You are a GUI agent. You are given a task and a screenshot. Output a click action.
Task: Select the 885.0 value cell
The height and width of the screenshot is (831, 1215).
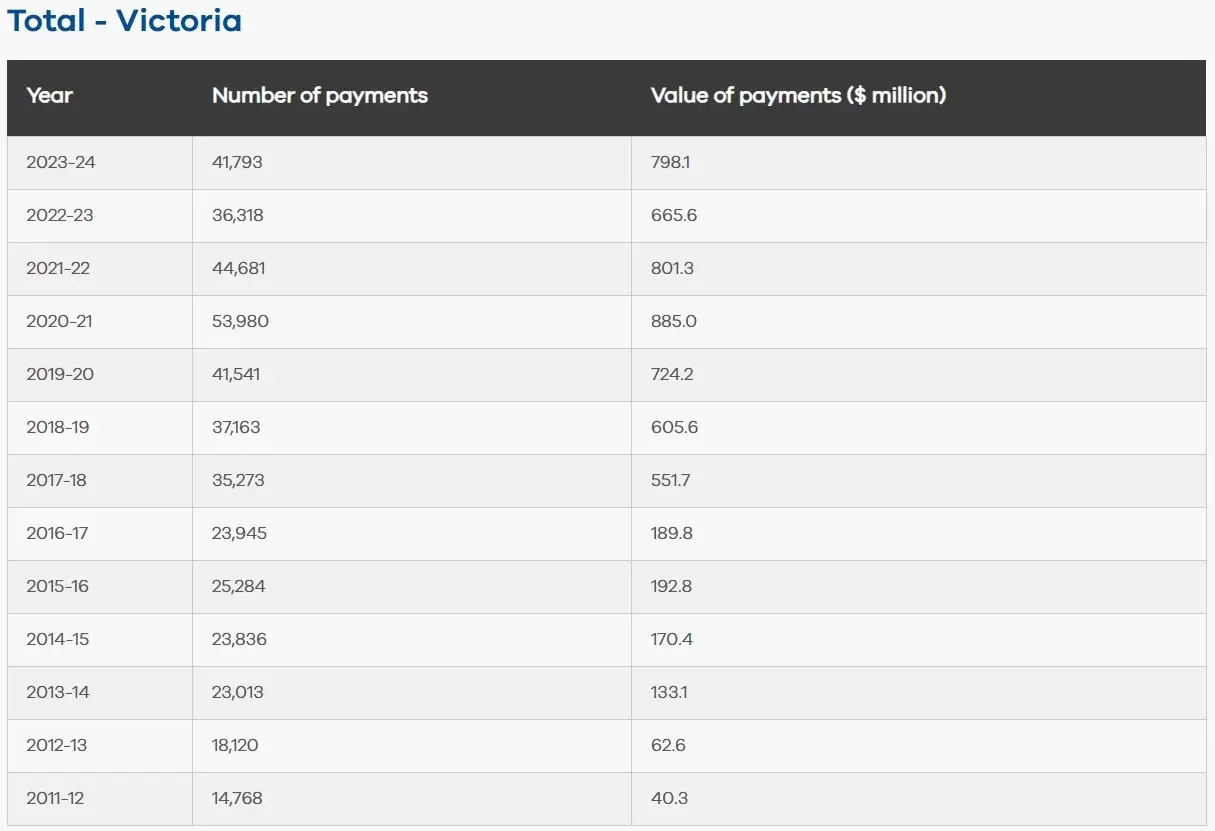tap(674, 321)
